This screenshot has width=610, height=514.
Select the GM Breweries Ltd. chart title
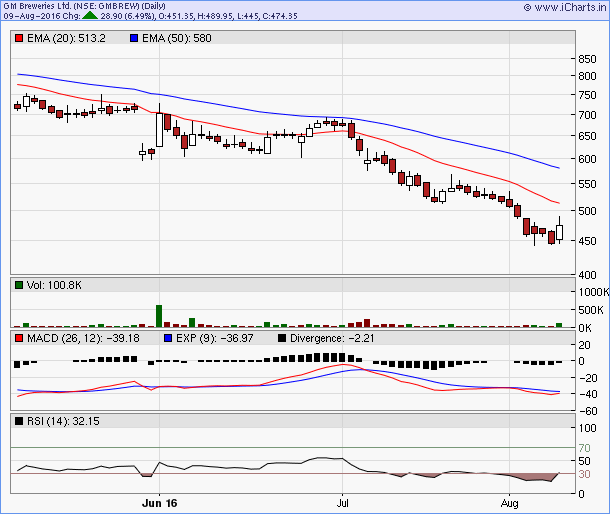[84, 6]
